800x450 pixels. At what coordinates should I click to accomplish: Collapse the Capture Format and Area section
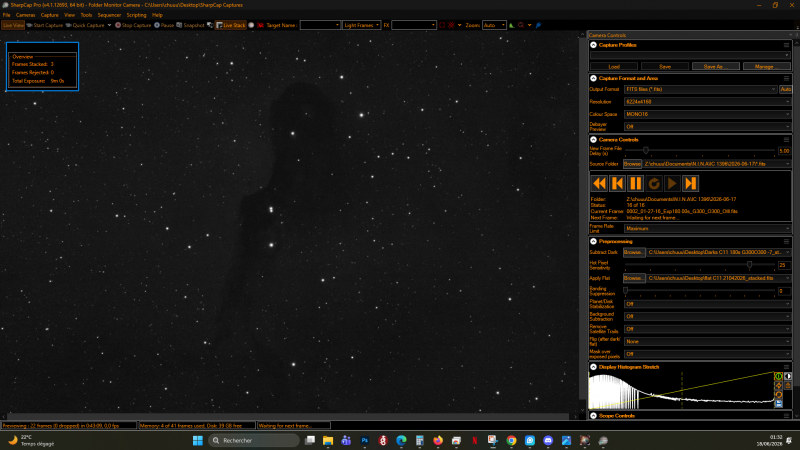[593, 78]
